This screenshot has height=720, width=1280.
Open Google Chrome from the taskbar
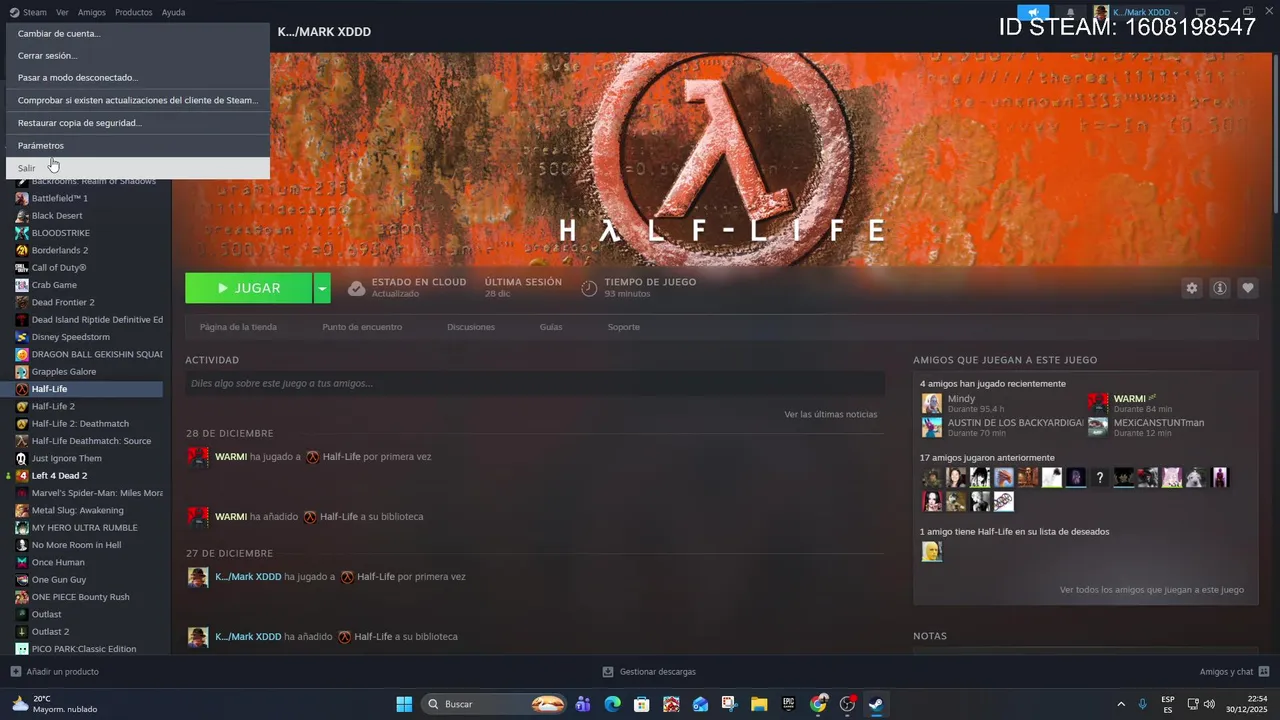tap(819, 704)
